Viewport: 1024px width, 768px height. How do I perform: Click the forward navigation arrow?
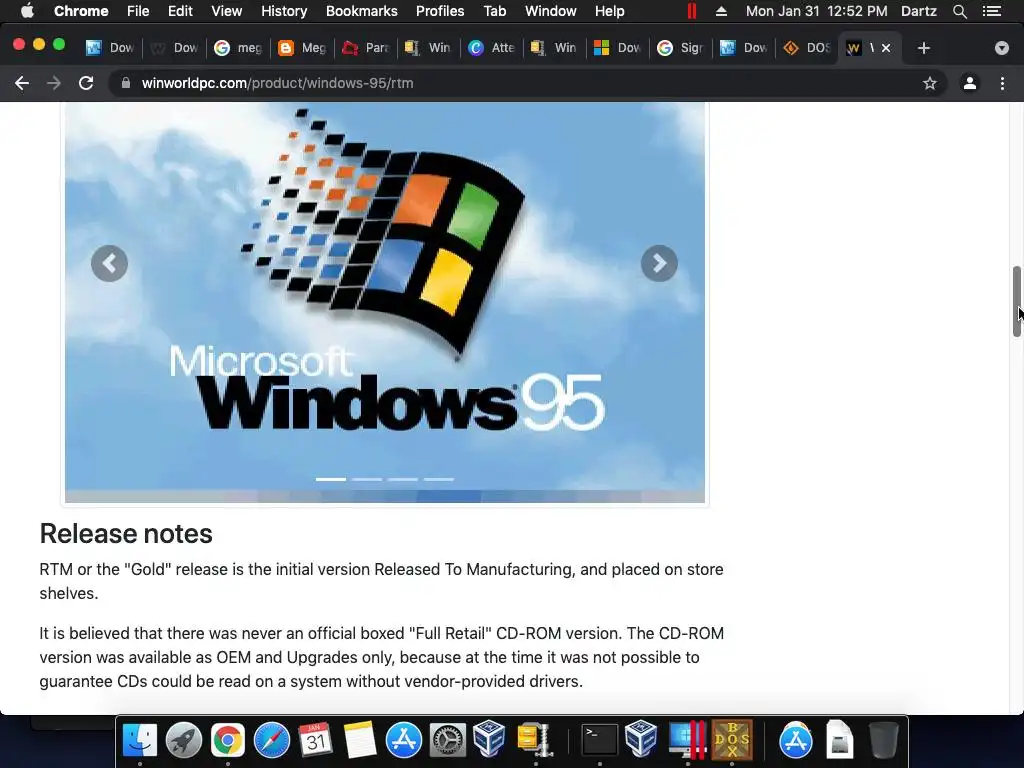(x=54, y=83)
